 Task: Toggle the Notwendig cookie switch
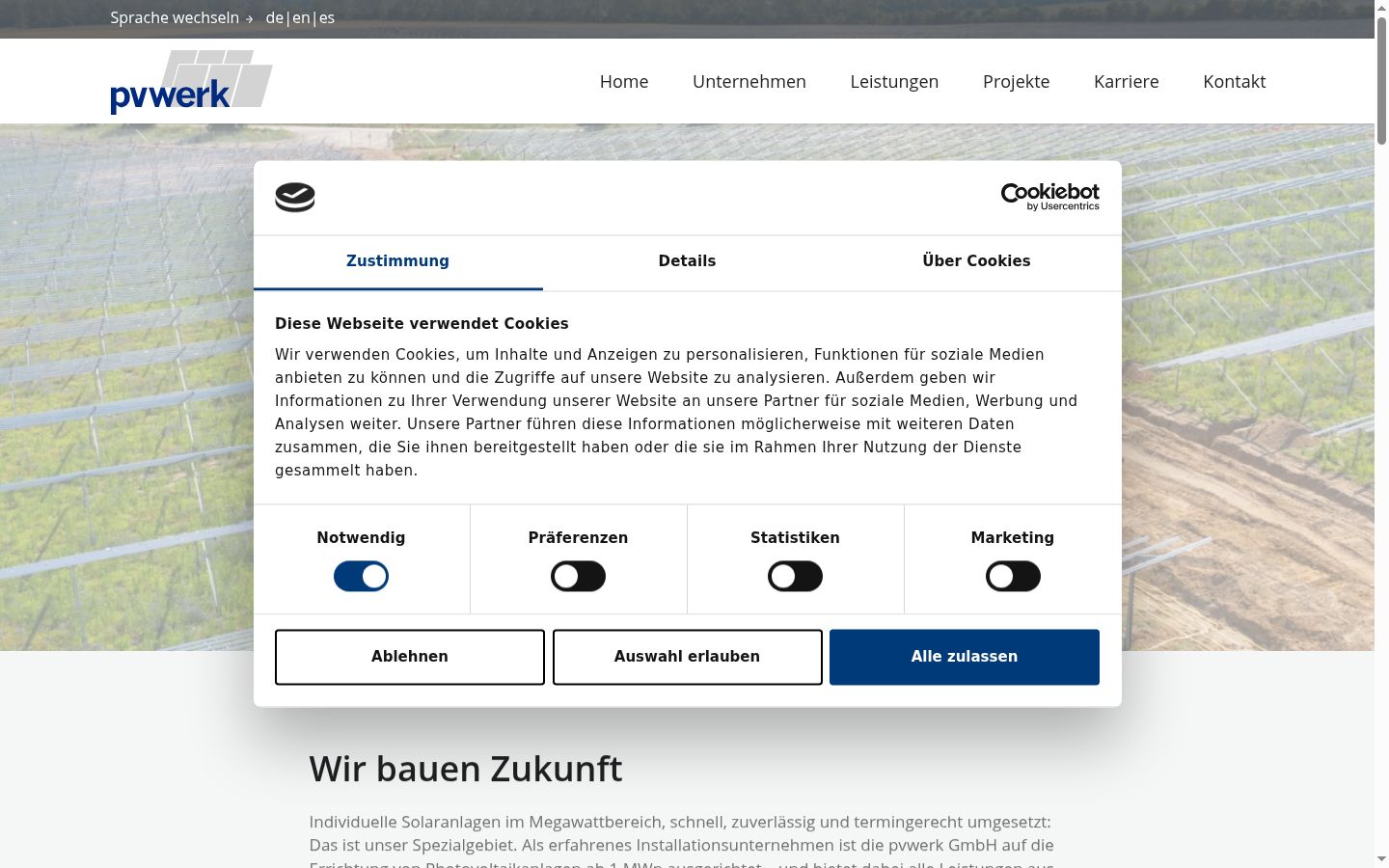361,577
